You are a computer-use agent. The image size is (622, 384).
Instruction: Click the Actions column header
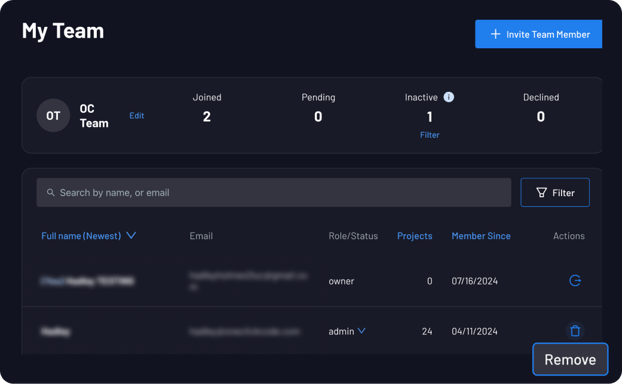point(569,236)
